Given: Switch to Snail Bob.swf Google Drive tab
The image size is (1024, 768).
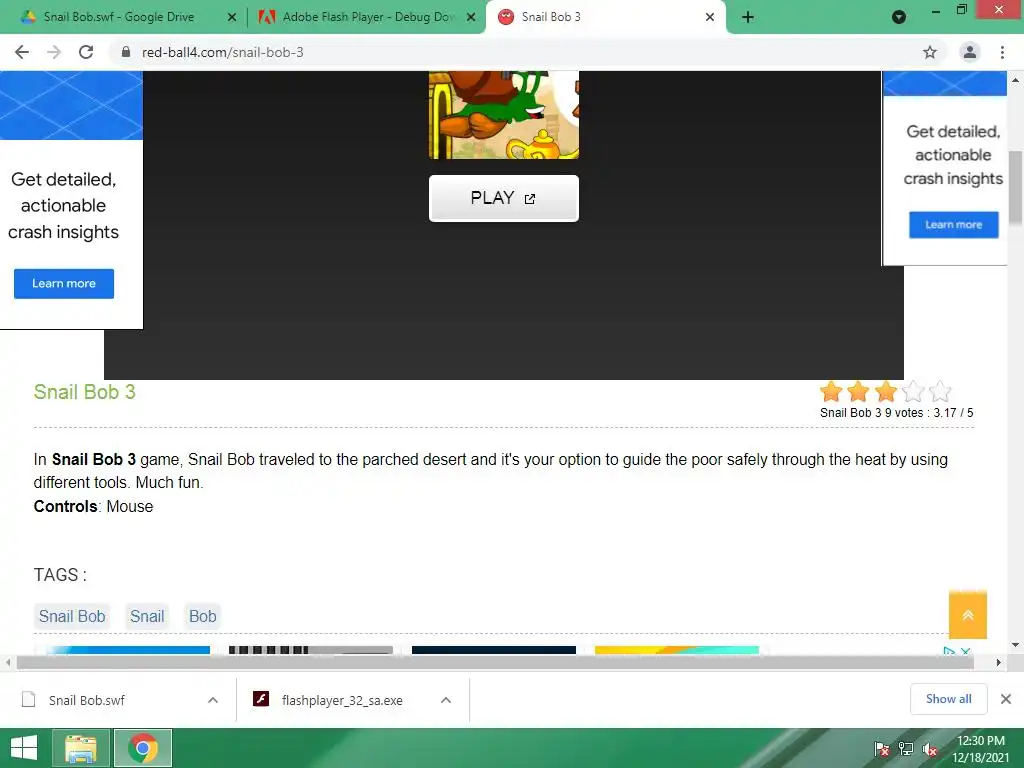Looking at the screenshot, I should pos(120,17).
